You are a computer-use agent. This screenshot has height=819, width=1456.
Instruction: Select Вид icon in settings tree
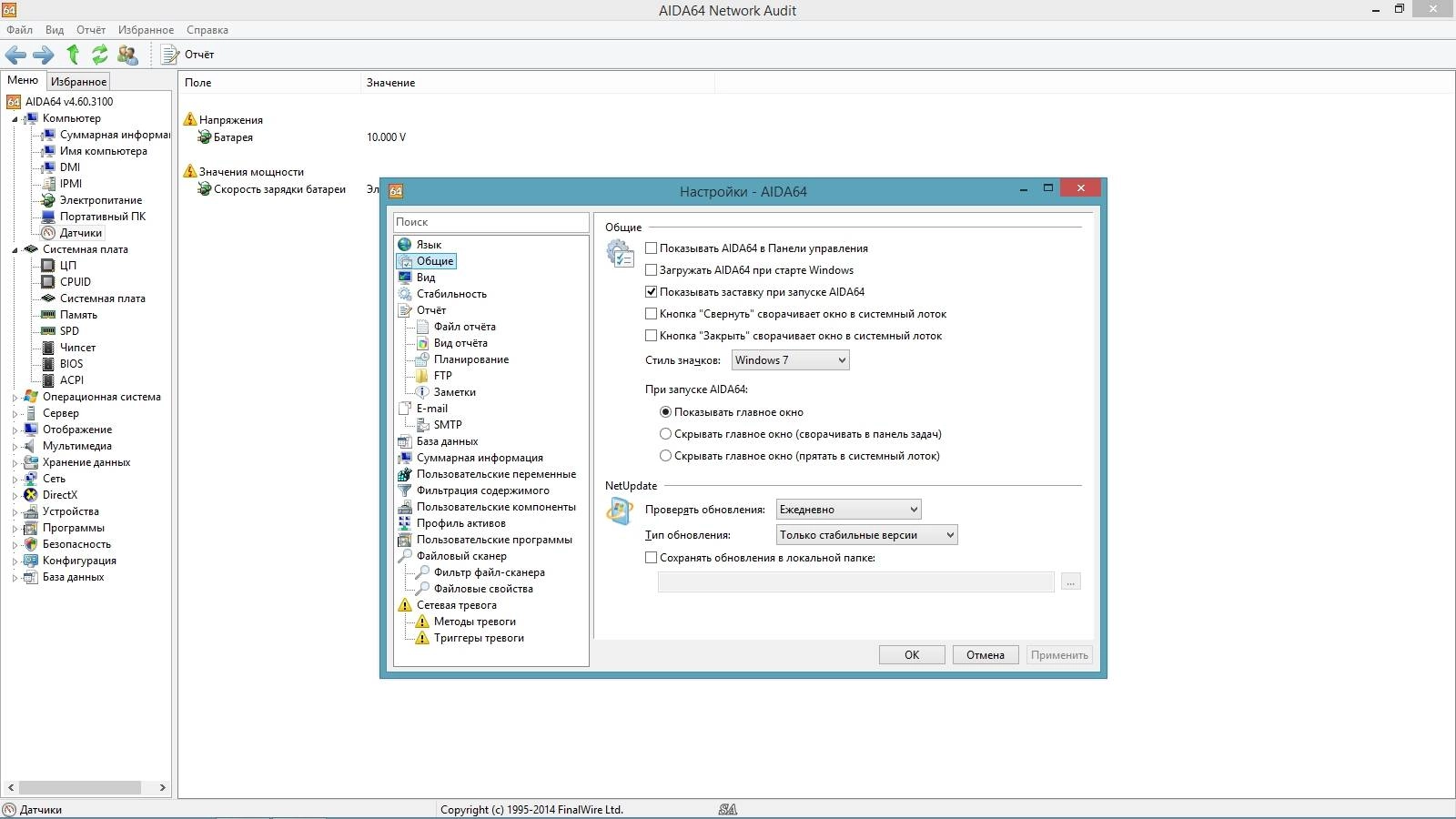click(405, 278)
